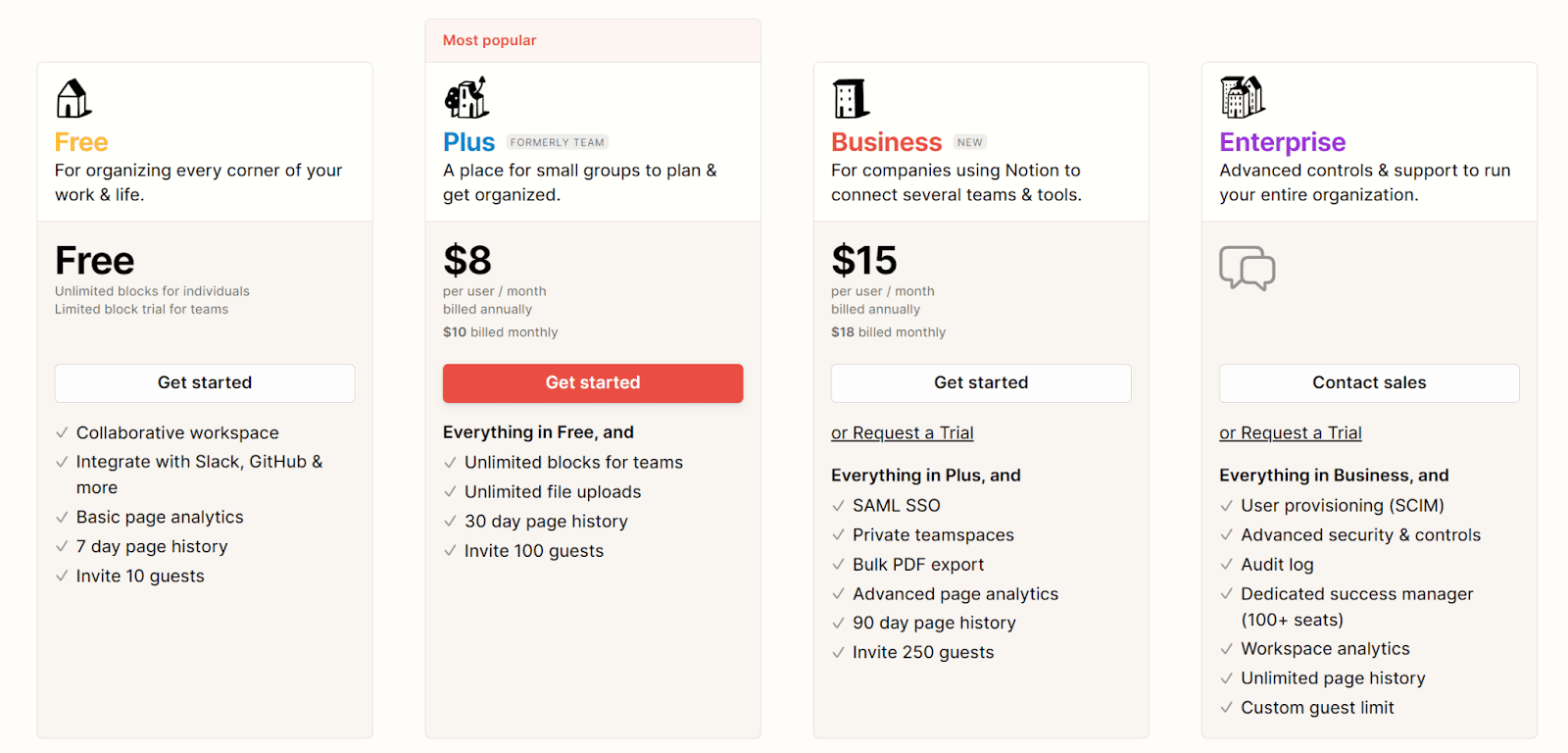1568x753 pixels.
Task: Click the checkmark beside Unlimited file uploads
Action: click(450, 492)
